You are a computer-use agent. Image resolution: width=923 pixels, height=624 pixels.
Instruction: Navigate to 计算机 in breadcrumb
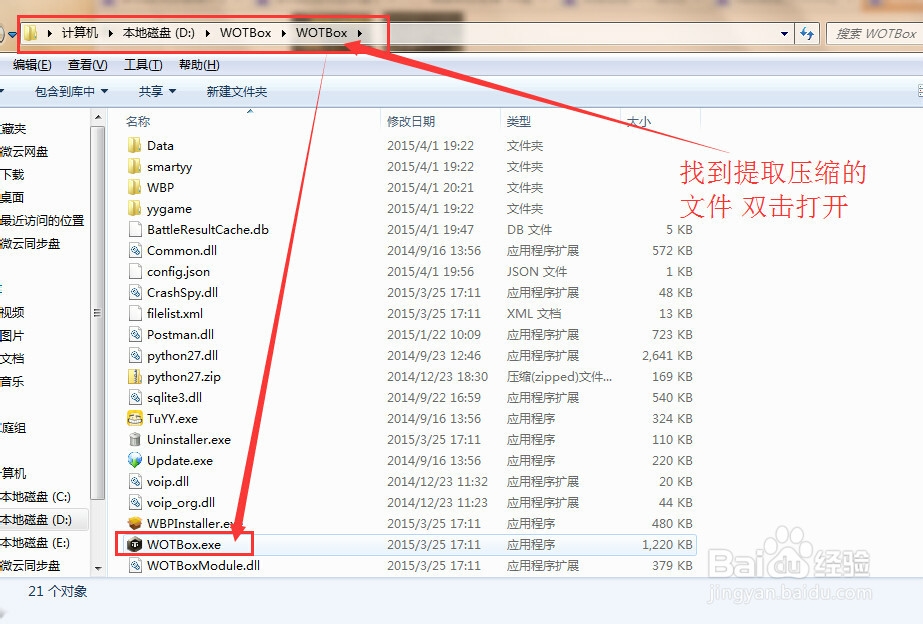point(79,33)
